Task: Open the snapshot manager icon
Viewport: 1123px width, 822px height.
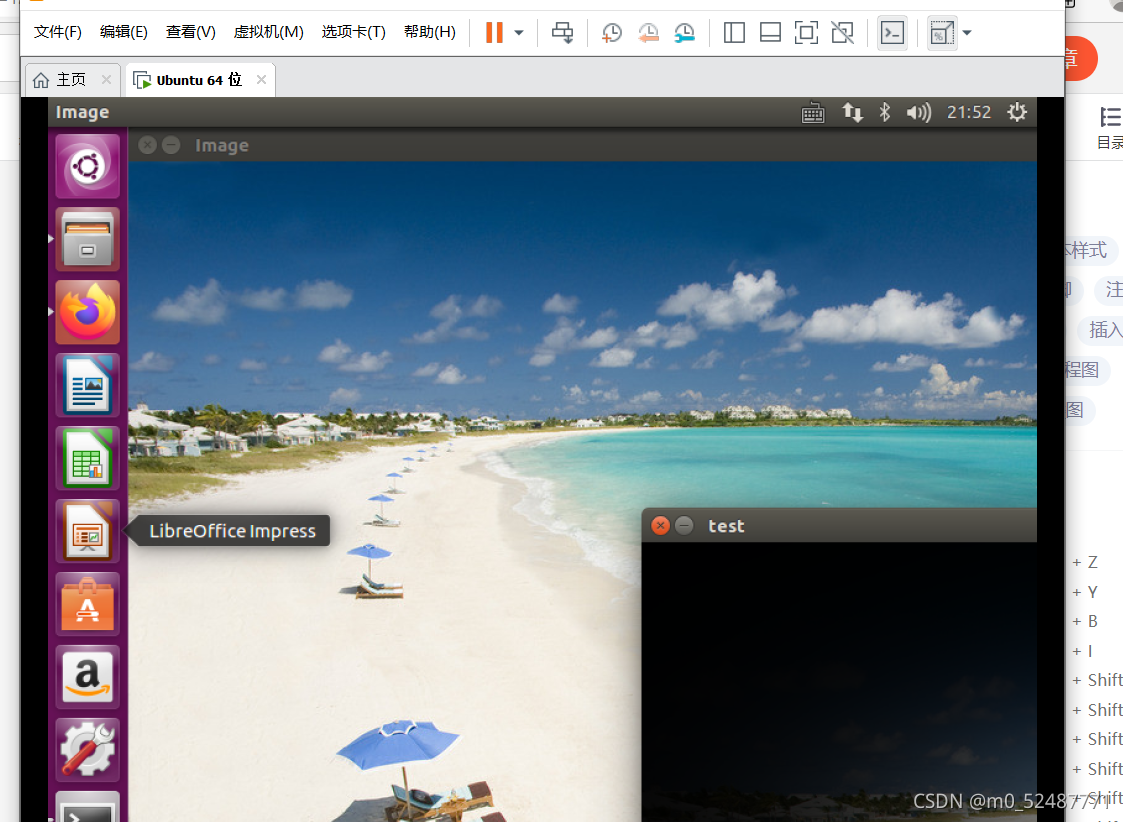Action: coord(685,32)
